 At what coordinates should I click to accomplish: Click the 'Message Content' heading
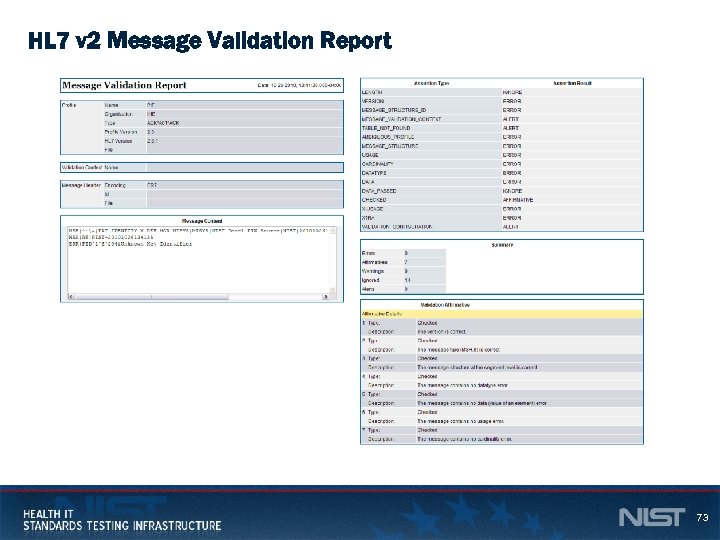tap(202, 221)
